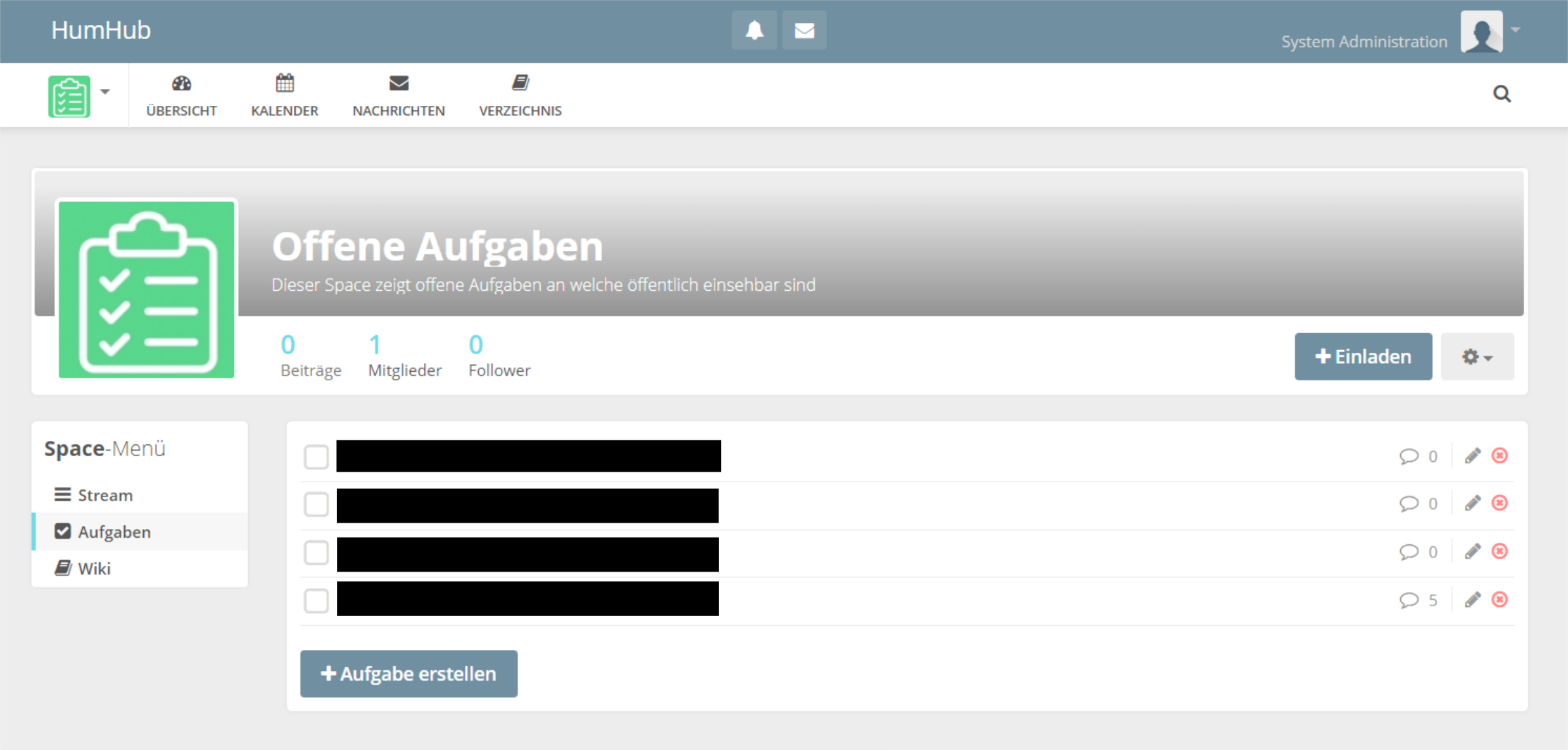
Task: Open the messages envelope icon
Action: coord(804,30)
